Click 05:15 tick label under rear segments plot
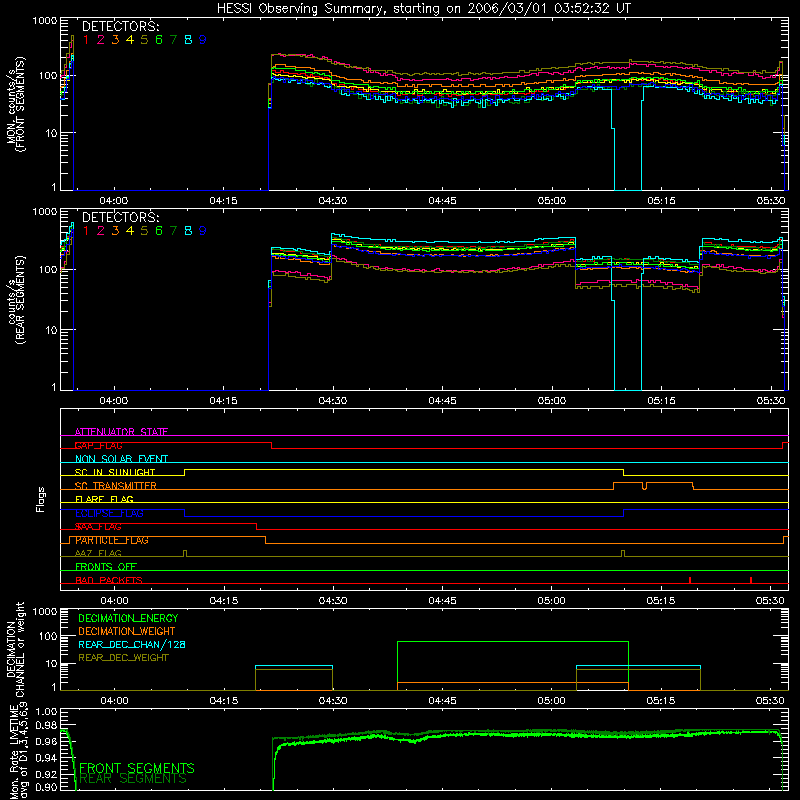The height and width of the screenshot is (800, 800). [x=661, y=401]
